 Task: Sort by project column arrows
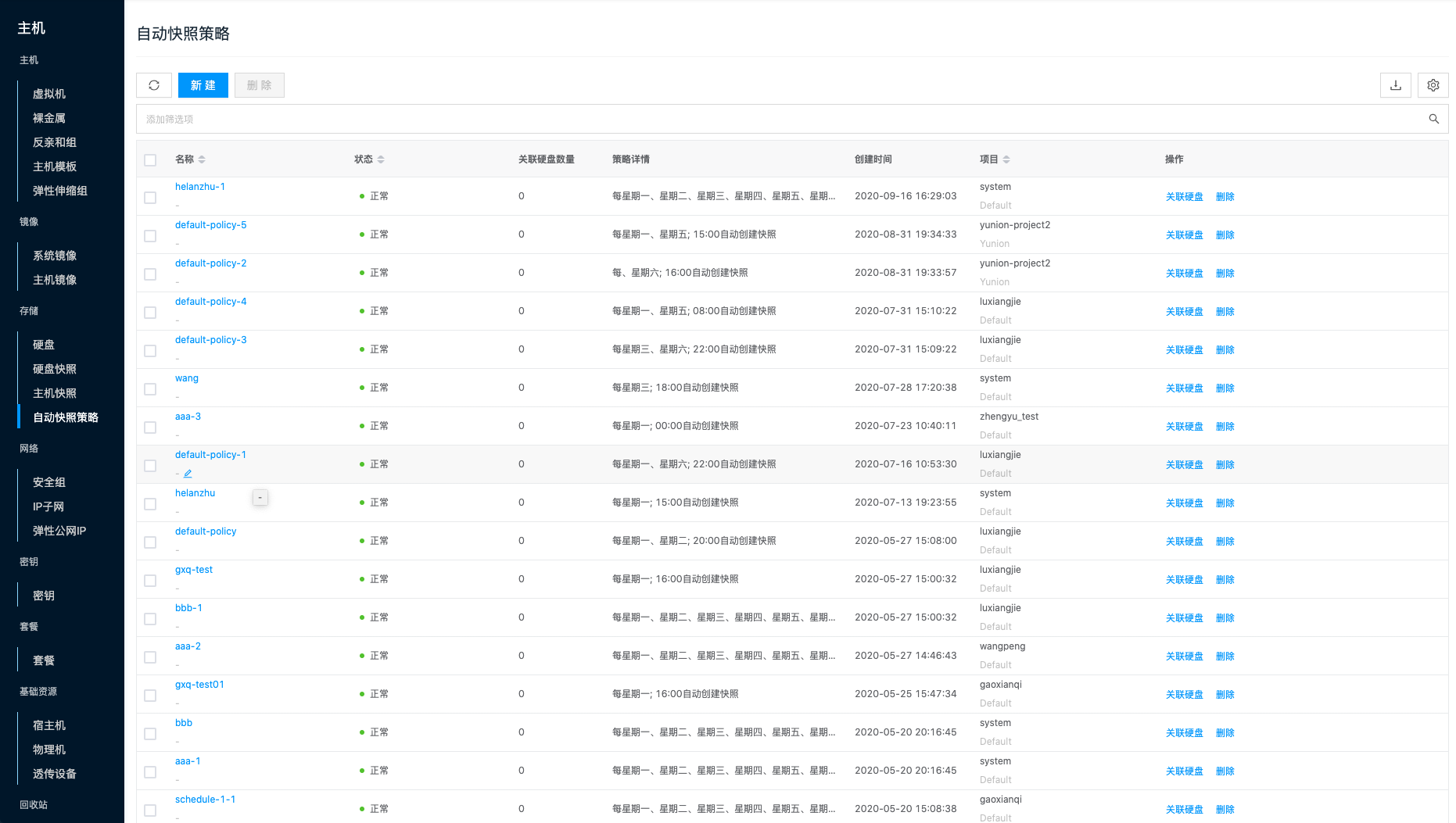point(1006,159)
